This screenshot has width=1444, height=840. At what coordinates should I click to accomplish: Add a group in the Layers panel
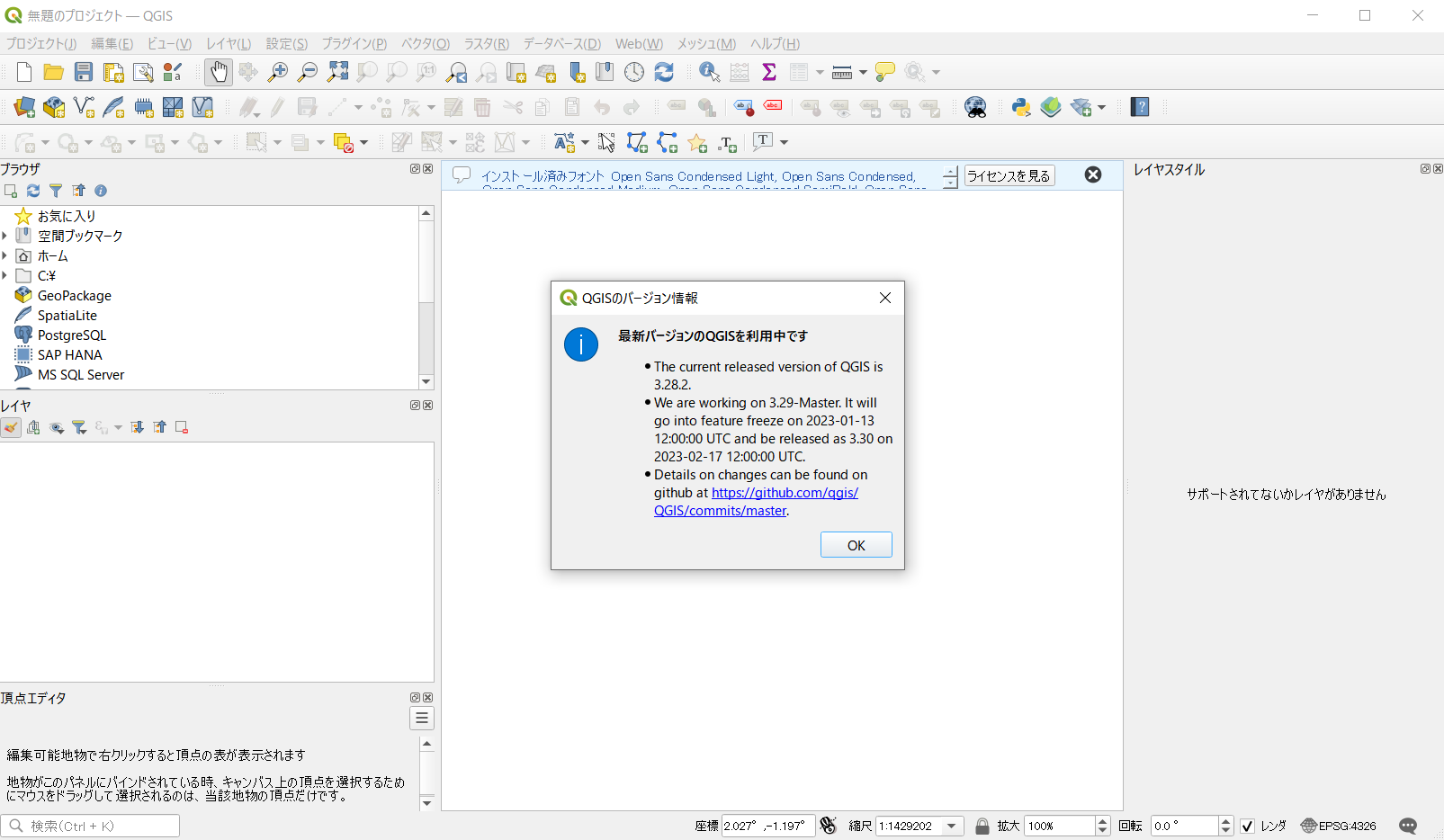(x=33, y=427)
